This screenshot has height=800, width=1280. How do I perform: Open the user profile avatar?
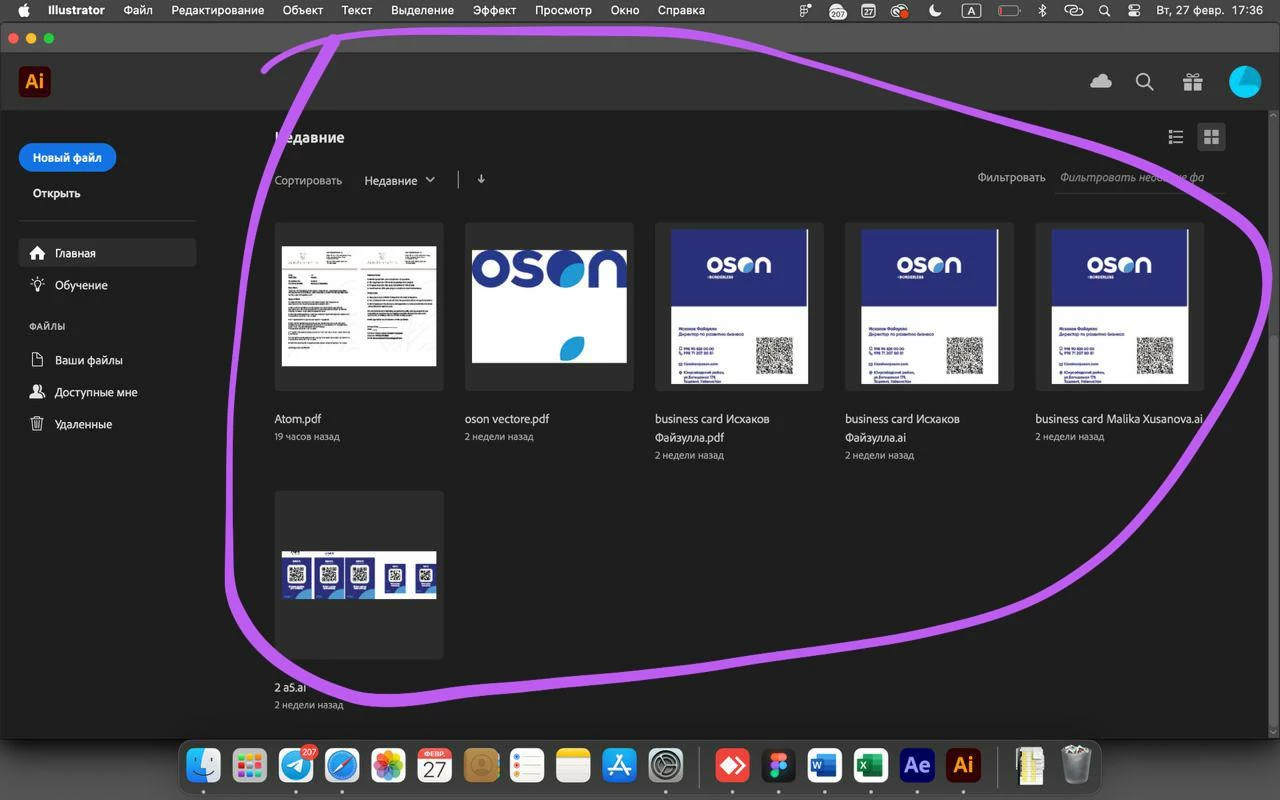pyautogui.click(x=1245, y=82)
